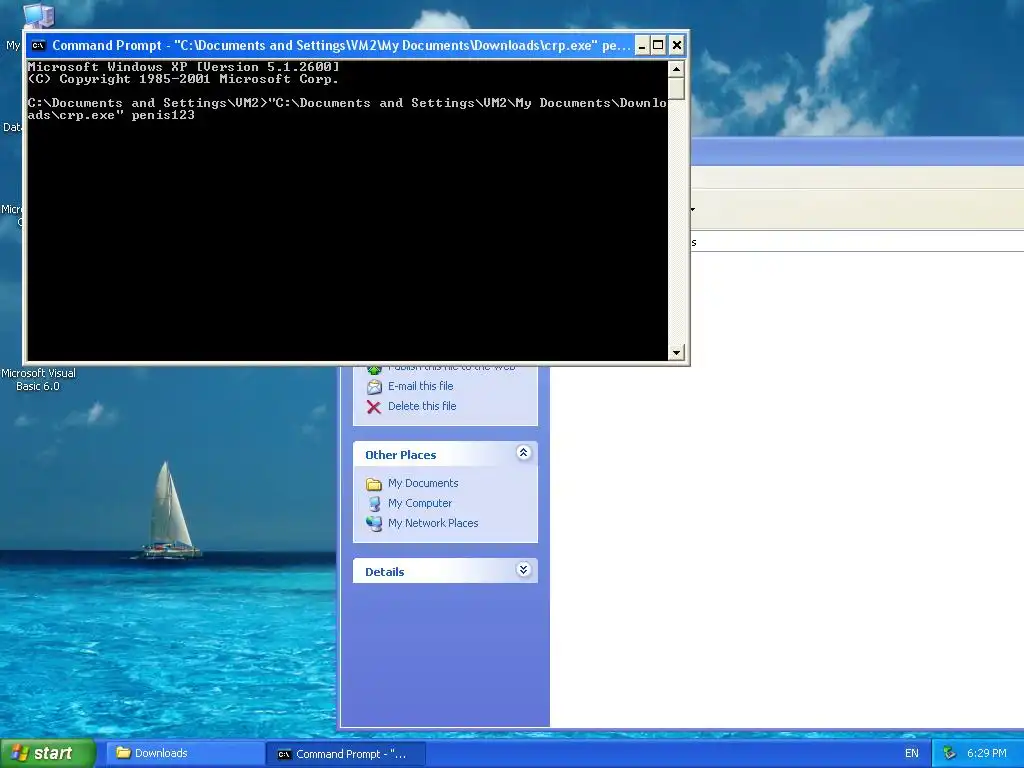Open My Documents in Other Places
The image size is (1024, 768).
click(x=423, y=483)
